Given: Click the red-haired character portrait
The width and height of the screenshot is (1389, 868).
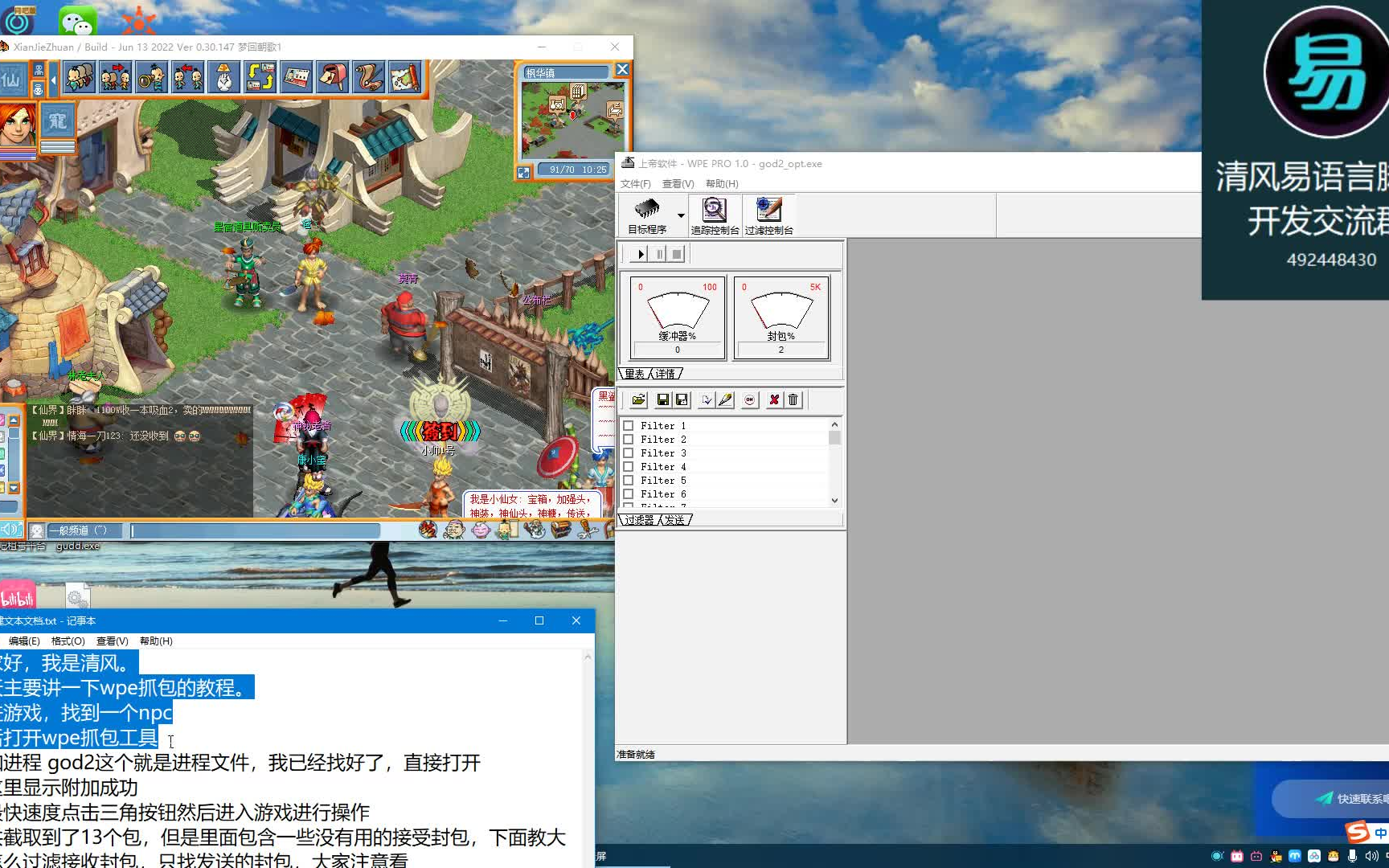Looking at the screenshot, I should [x=18, y=125].
